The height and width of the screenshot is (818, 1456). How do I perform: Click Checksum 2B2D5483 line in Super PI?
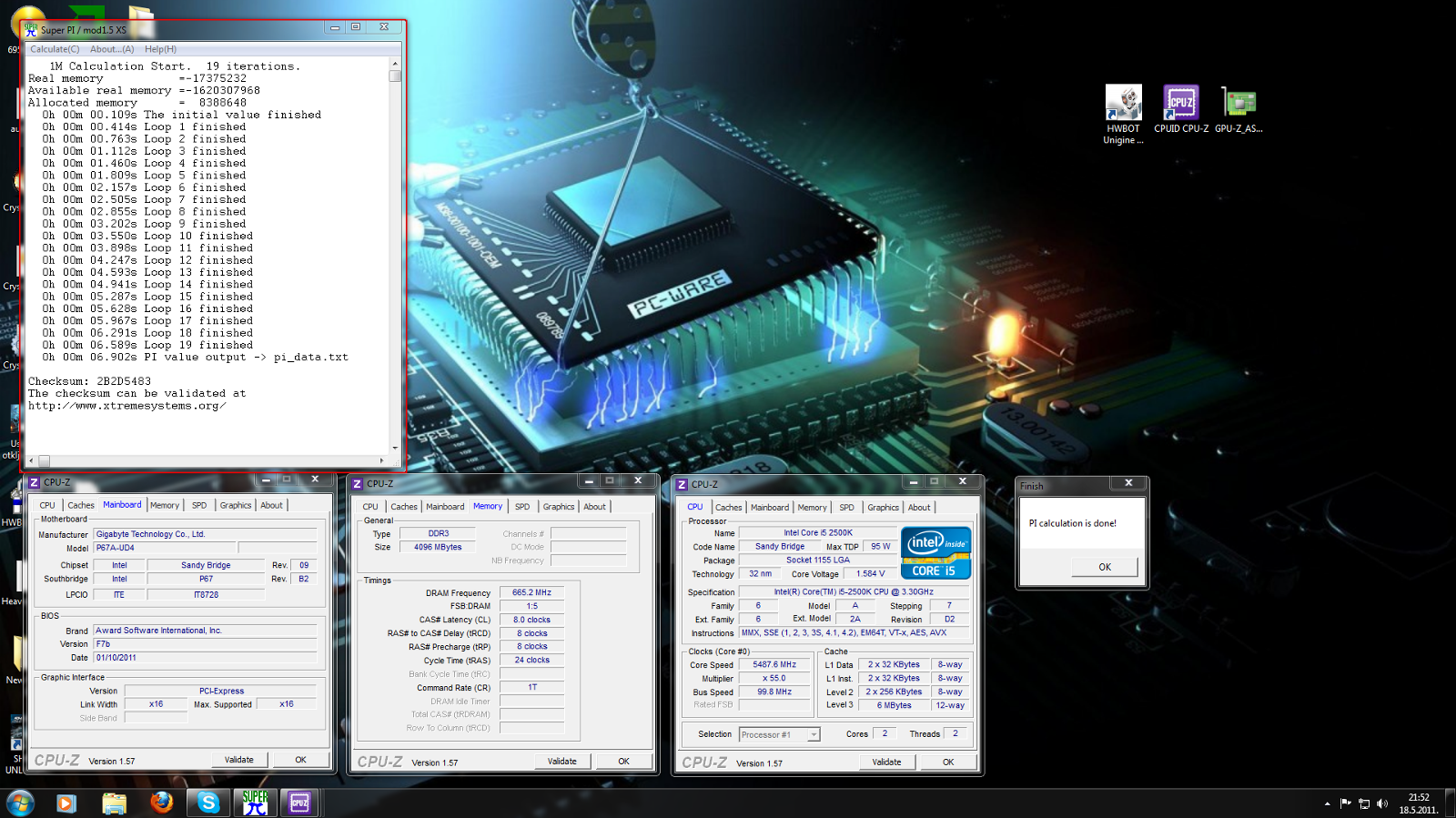coord(89,381)
